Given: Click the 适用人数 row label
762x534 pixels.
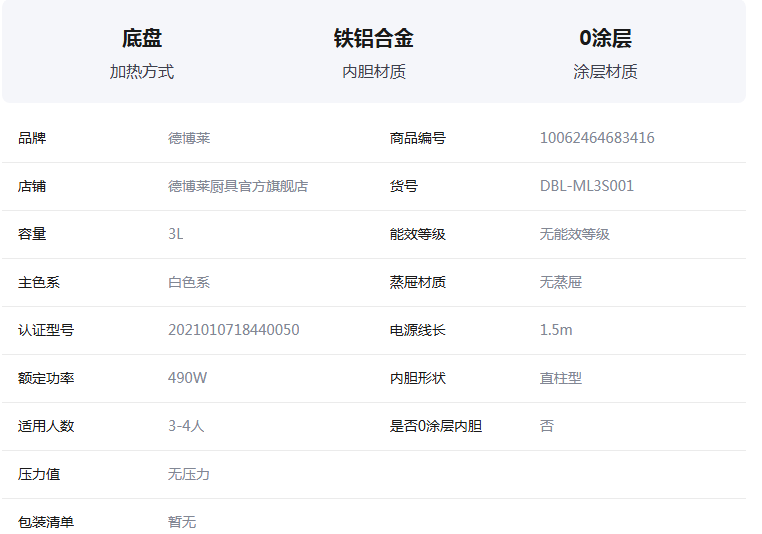Looking at the screenshot, I should coord(46,427).
